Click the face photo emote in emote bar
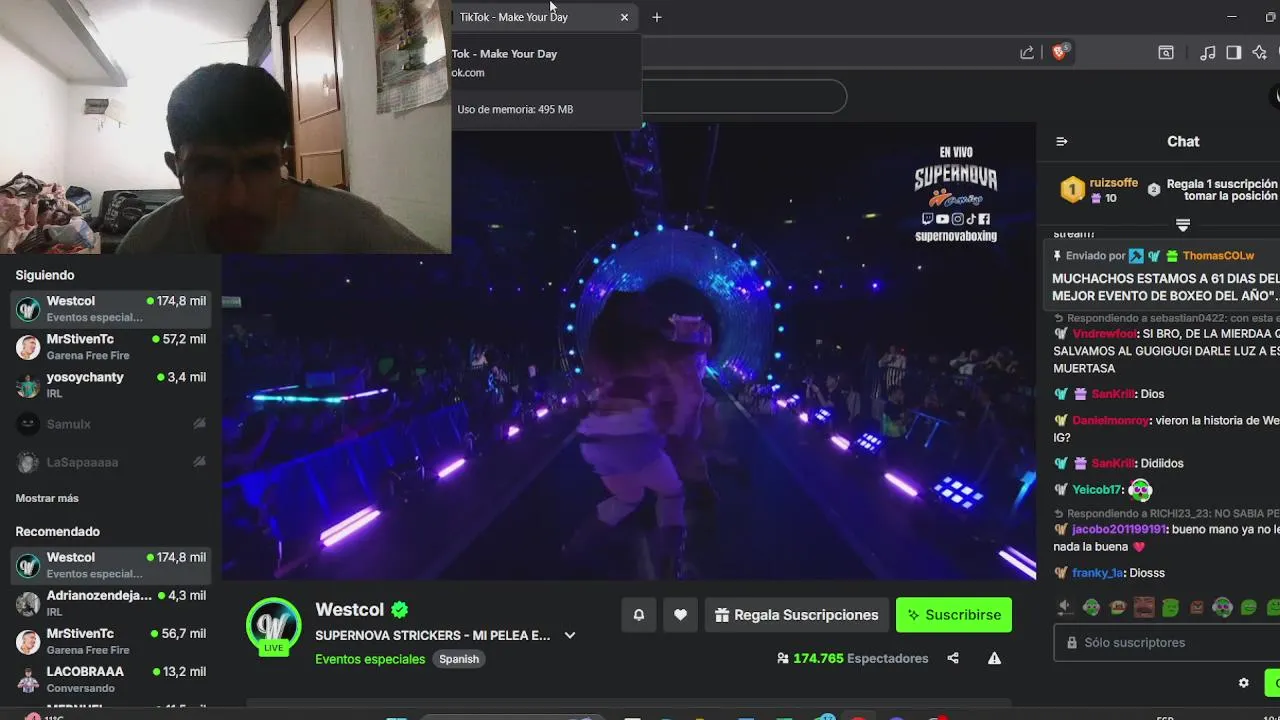This screenshot has height=720, width=1280. tap(1144, 607)
